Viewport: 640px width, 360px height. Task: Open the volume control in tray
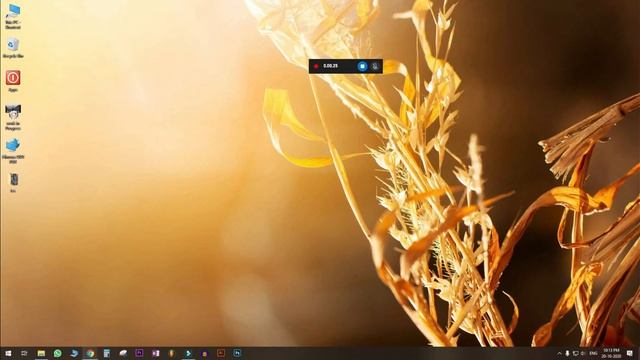pos(583,353)
